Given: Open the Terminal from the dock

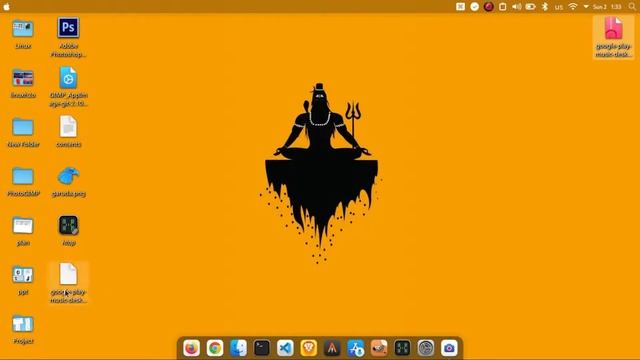Looking at the screenshot, I should tap(262, 348).
